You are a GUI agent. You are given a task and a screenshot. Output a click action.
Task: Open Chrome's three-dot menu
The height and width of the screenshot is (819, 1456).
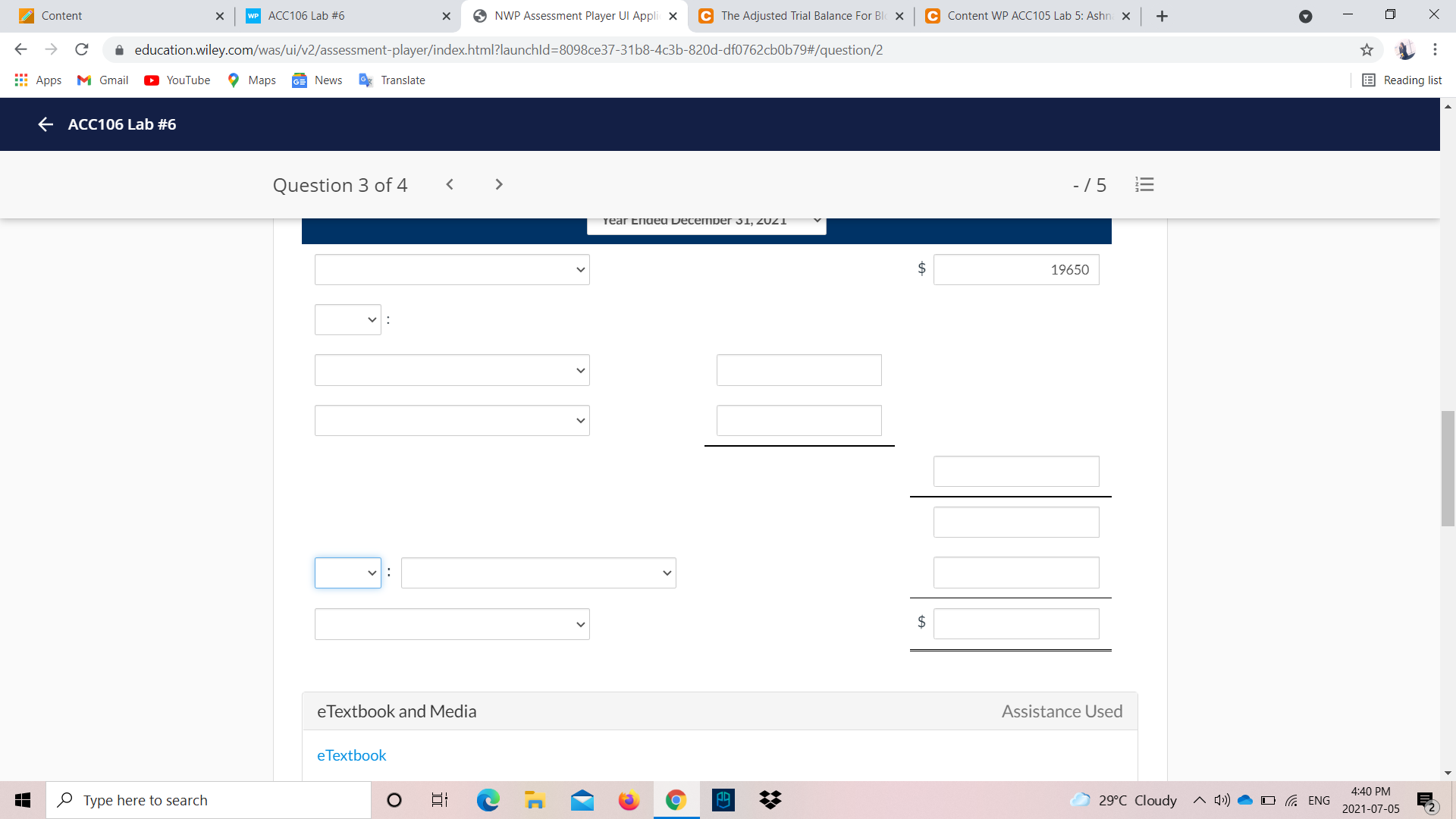pos(1435,50)
